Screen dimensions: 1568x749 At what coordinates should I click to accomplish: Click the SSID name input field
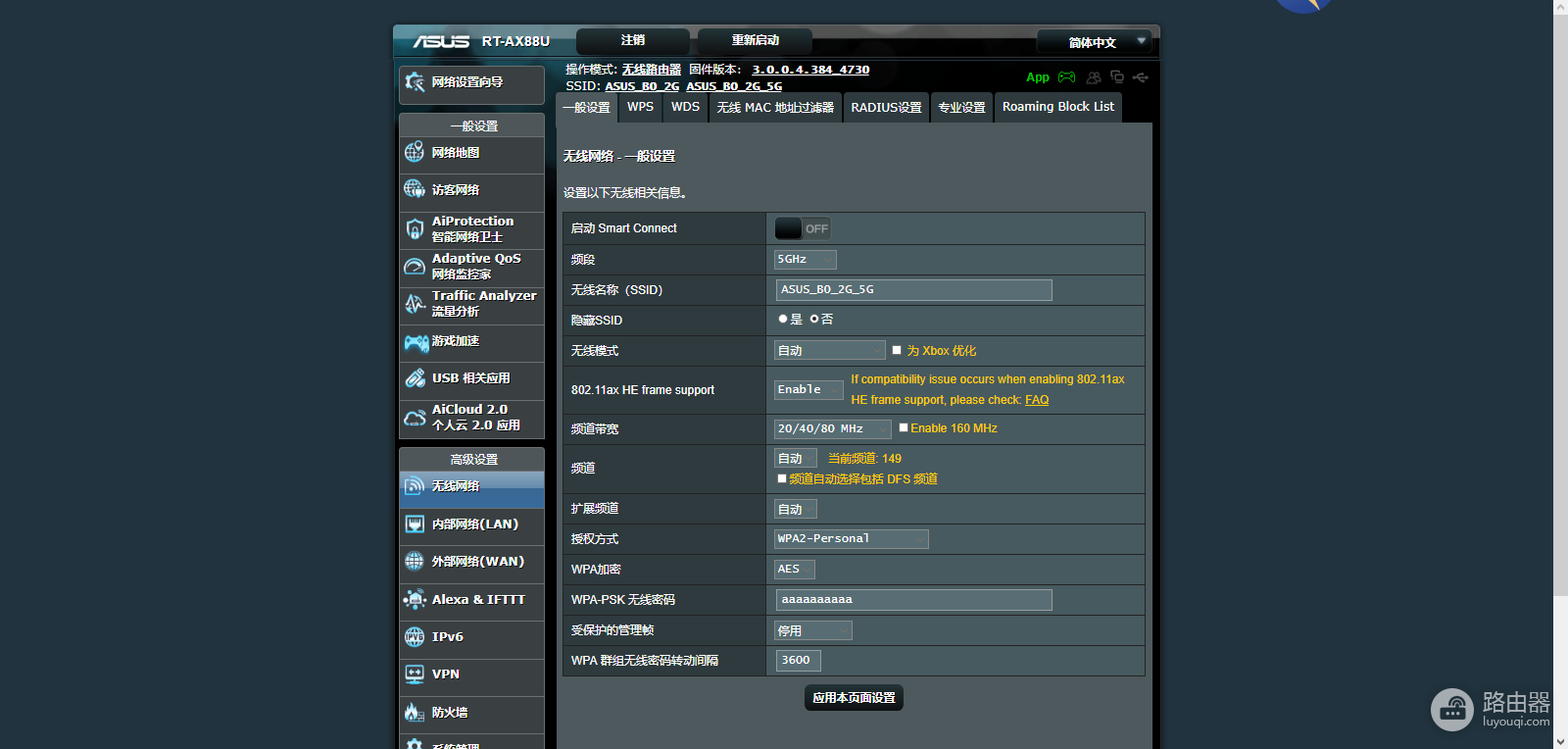pos(914,290)
